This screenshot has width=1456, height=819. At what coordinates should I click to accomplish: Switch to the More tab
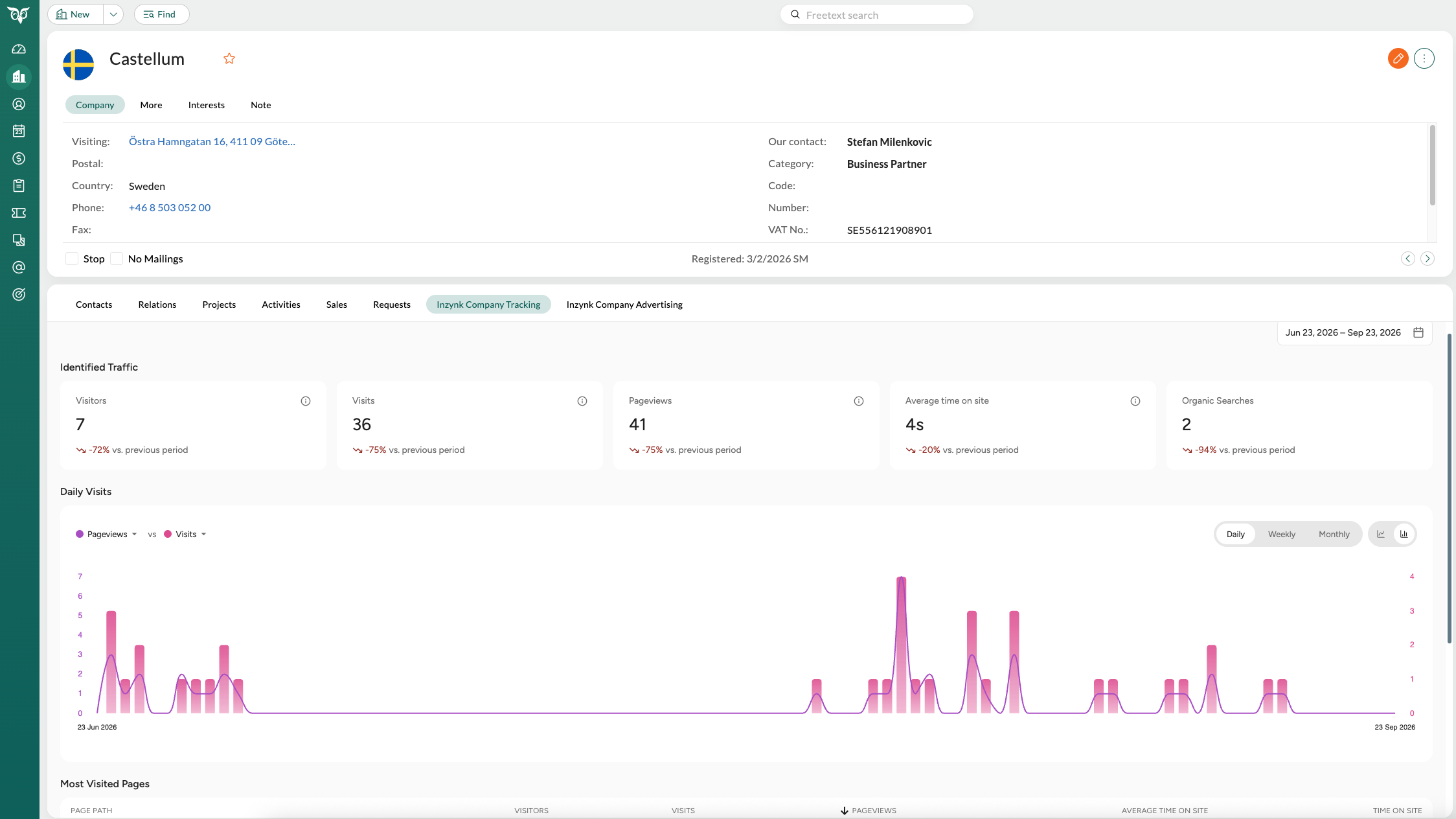151,105
